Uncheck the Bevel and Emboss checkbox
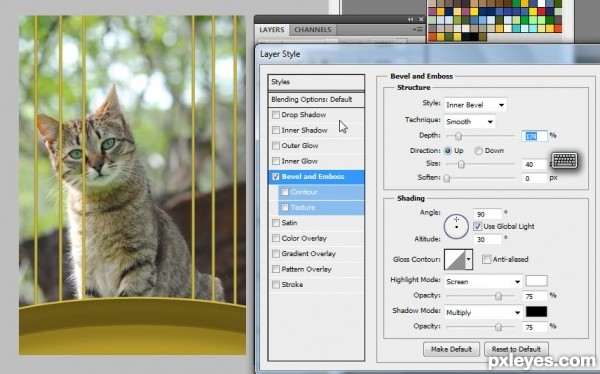 coord(276,176)
